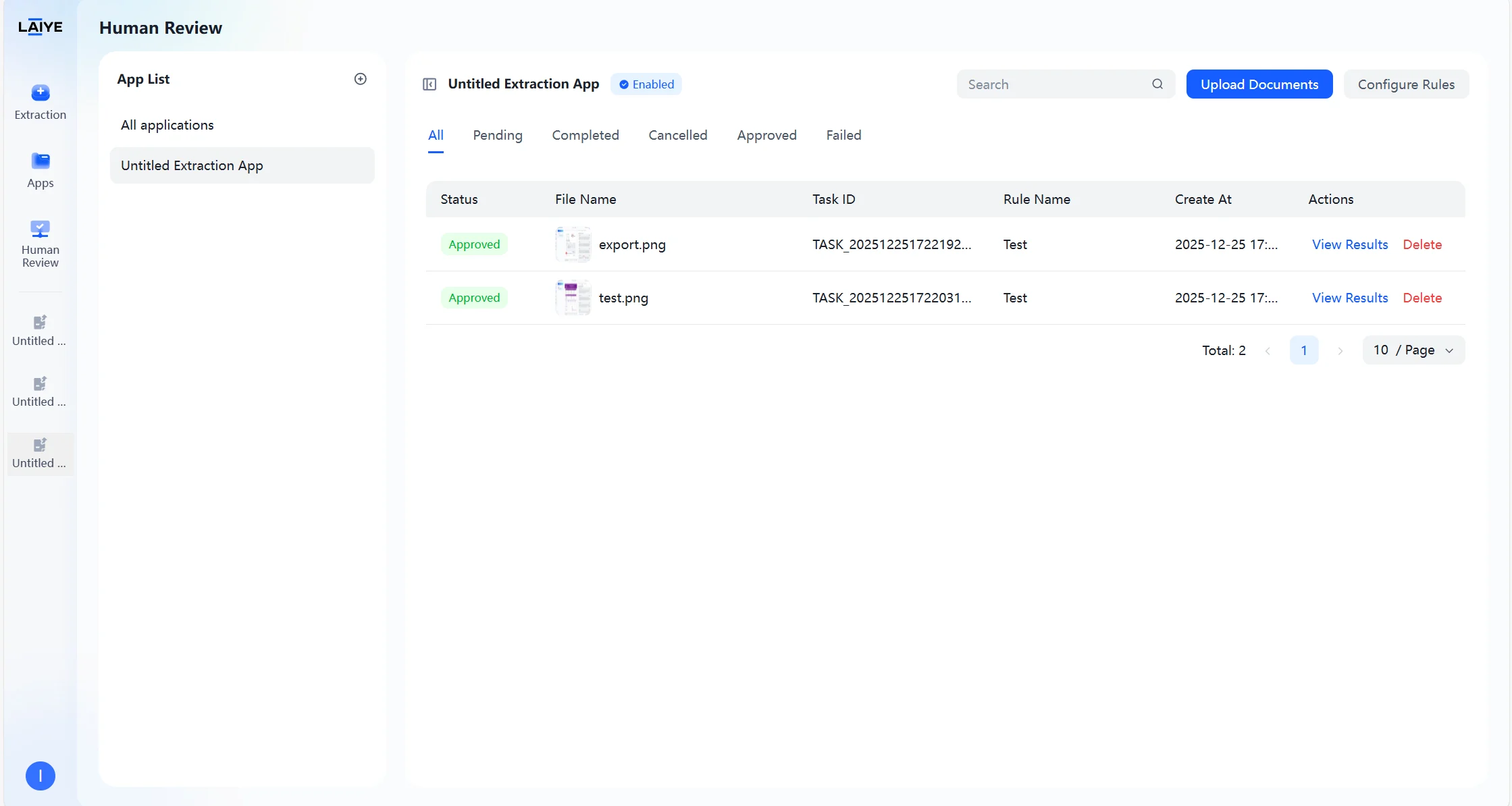Open the Apps section in sidebar
The width and height of the screenshot is (1512, 806).
pos(41,170)
